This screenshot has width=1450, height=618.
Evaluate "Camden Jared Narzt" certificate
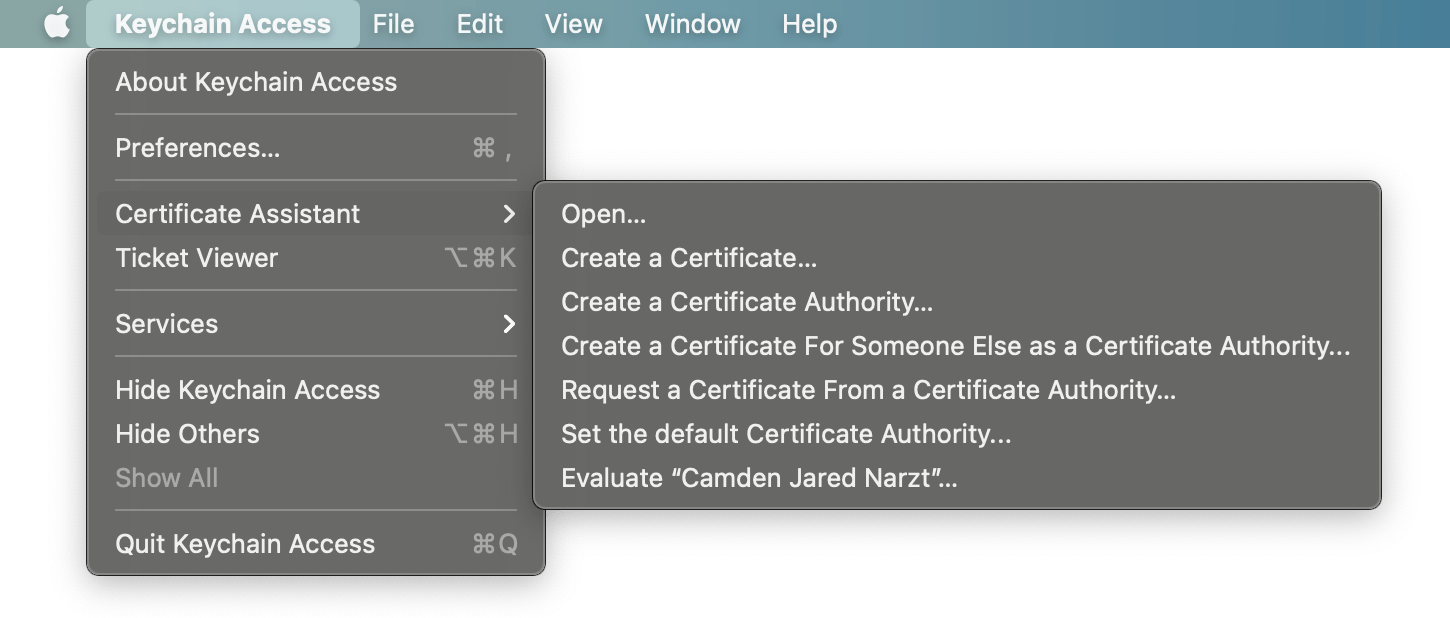click(759, 478)
